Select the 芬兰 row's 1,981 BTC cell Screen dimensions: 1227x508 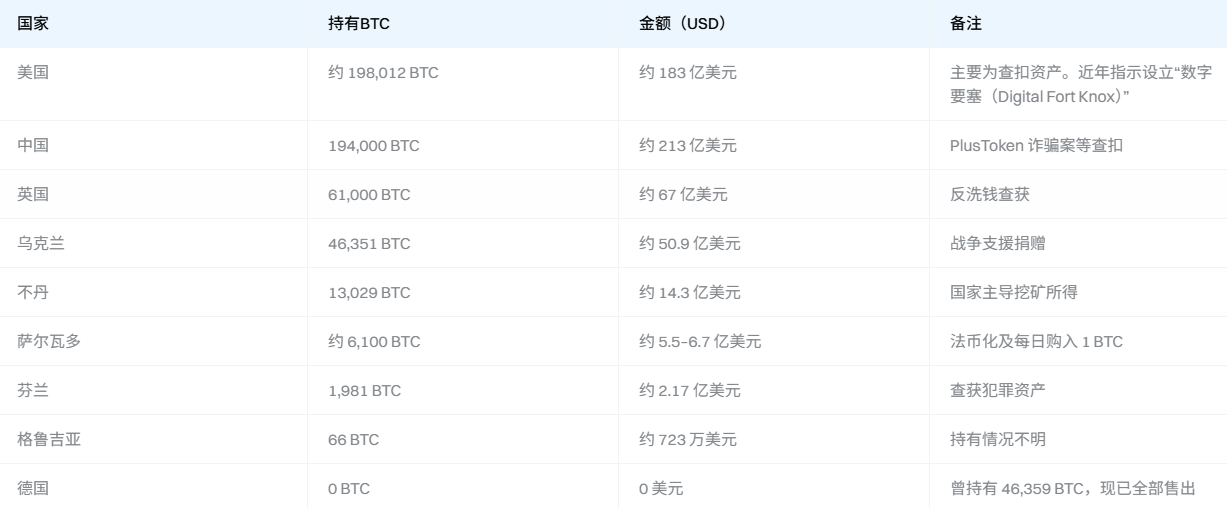[x=364, y=391]
